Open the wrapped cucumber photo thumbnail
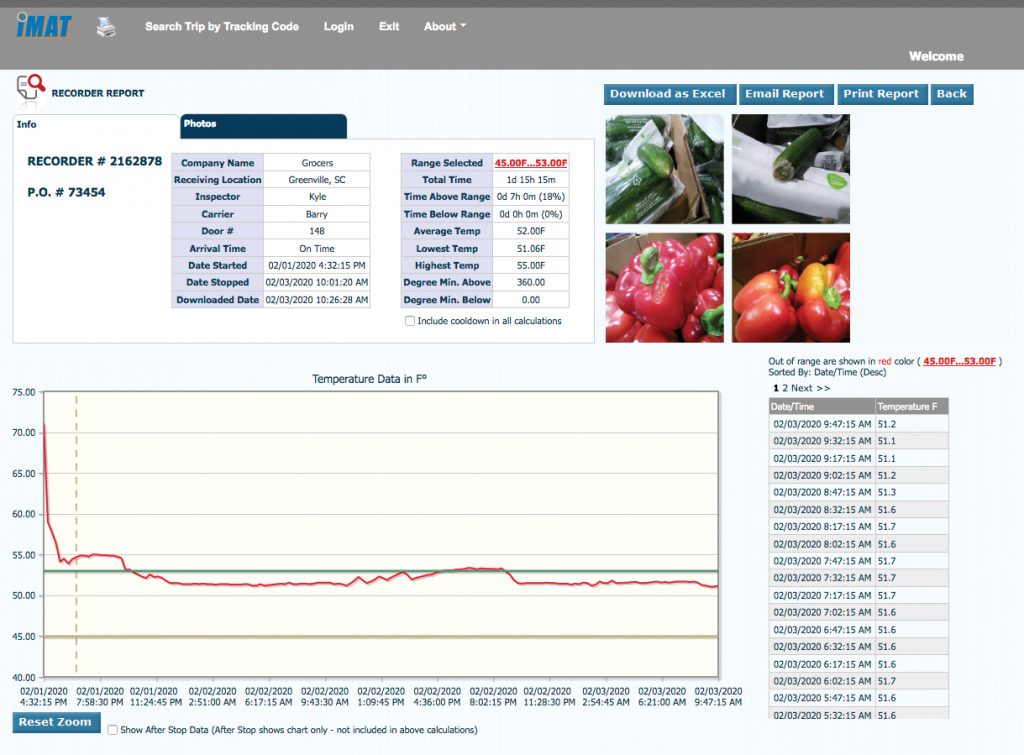Viewport: 1024px width, 755px height. tap(790, 169)
